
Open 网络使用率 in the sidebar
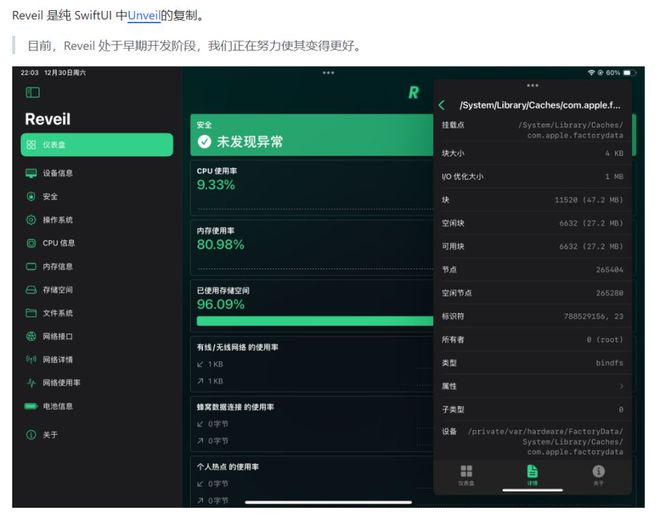click(x=60, y=383)
